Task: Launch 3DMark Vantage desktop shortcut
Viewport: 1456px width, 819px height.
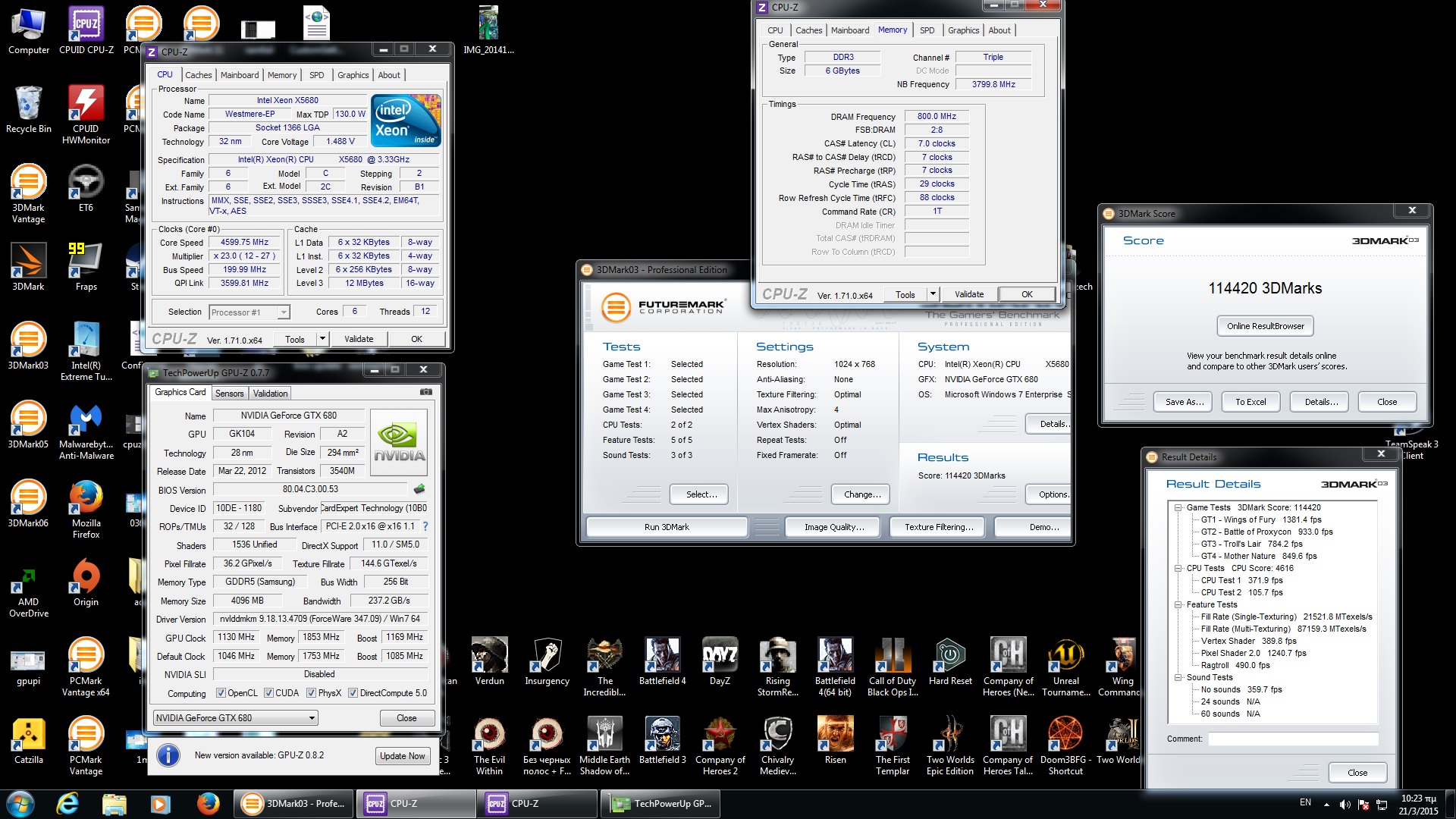Action: (29, 194)
